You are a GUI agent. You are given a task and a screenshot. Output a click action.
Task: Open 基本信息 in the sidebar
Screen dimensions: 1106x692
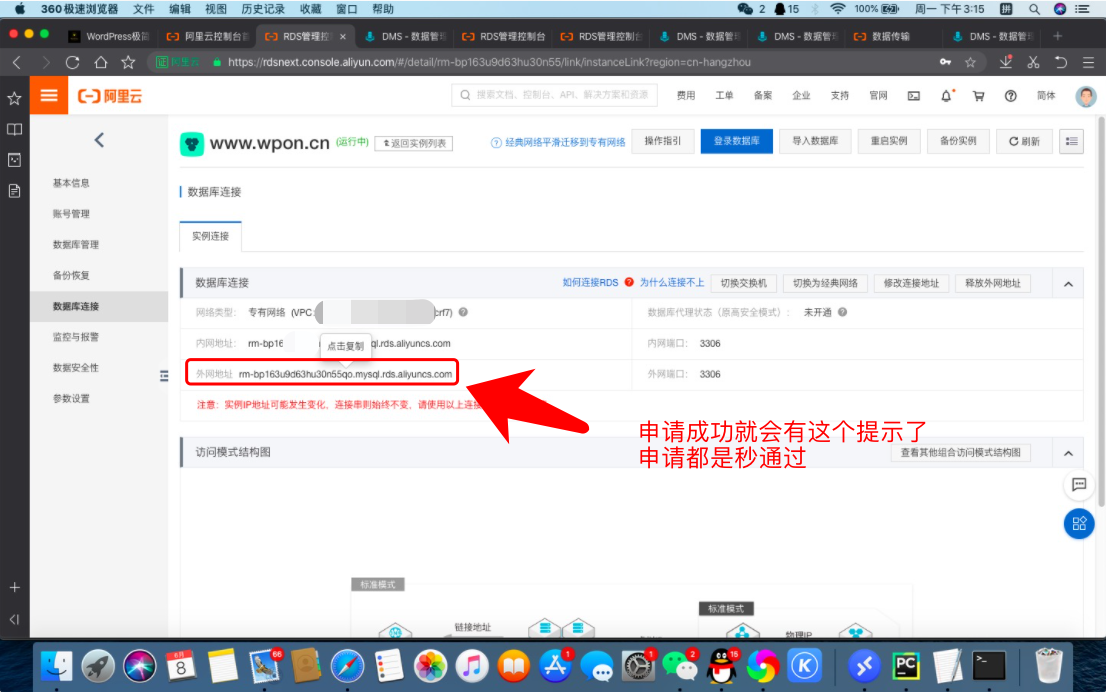(71, 183)
